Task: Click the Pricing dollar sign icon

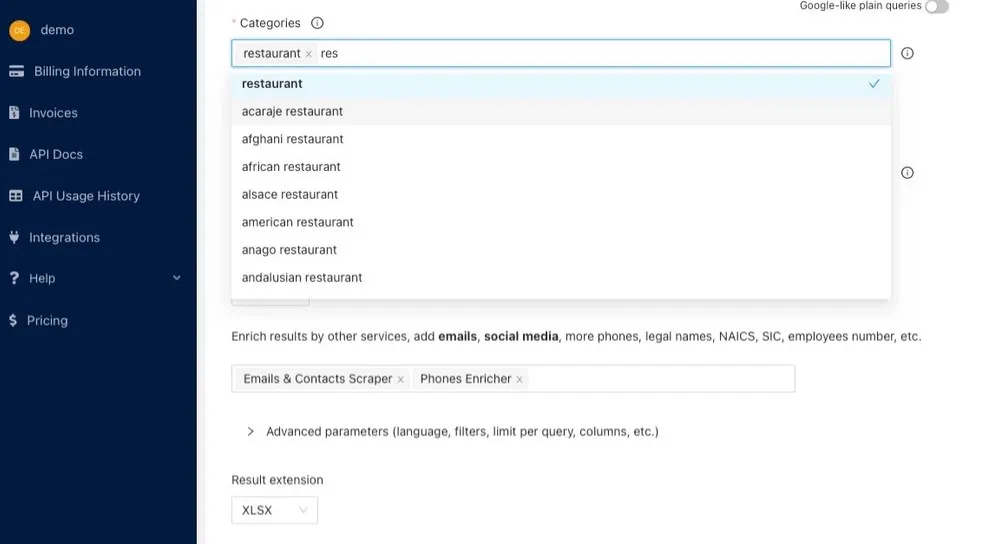Action: [13, 320]
